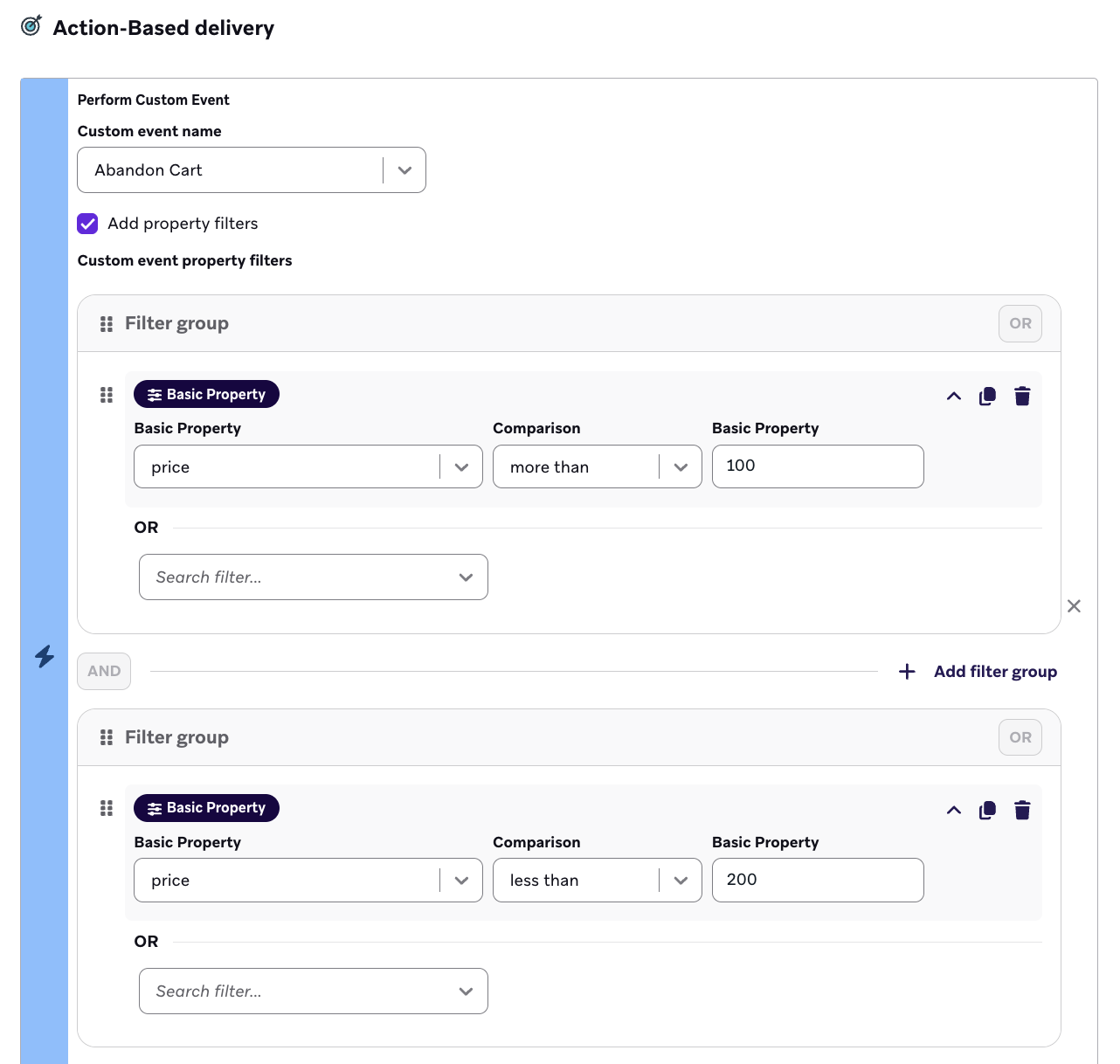The height and width of the screenshot is (1064, 1120).
Task: Click the 'Custom event name' label
Action: 149,131
